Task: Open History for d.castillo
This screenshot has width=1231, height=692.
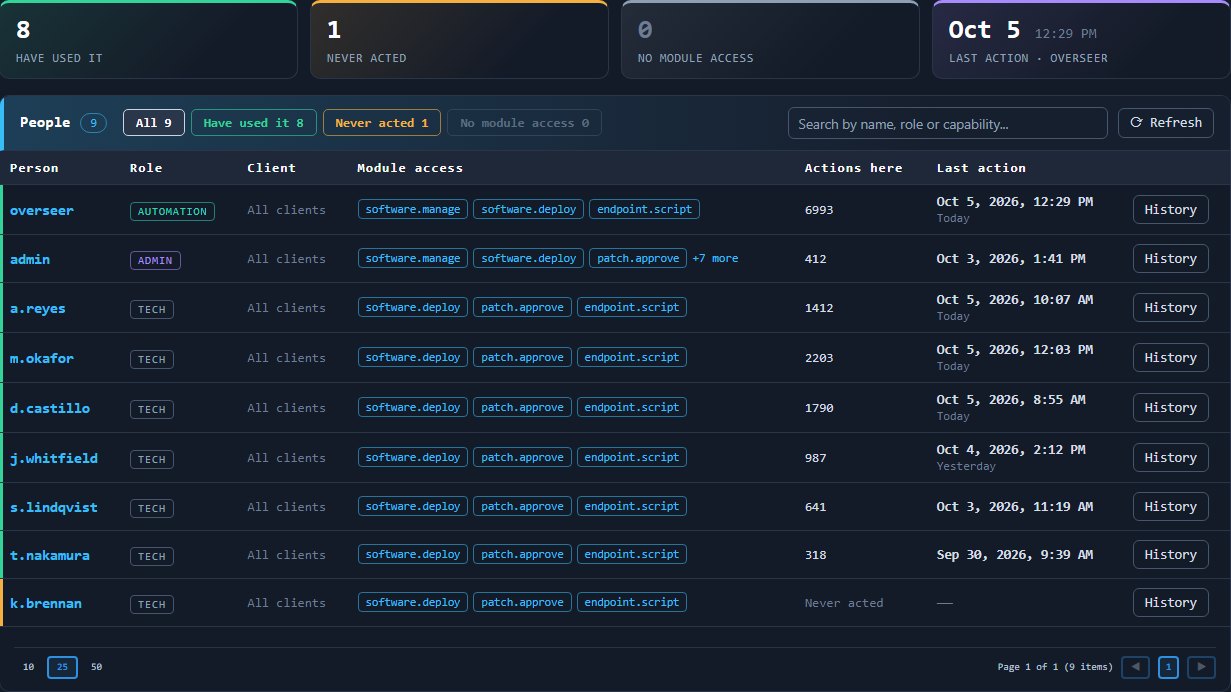Action: (x=1170, y=408)
